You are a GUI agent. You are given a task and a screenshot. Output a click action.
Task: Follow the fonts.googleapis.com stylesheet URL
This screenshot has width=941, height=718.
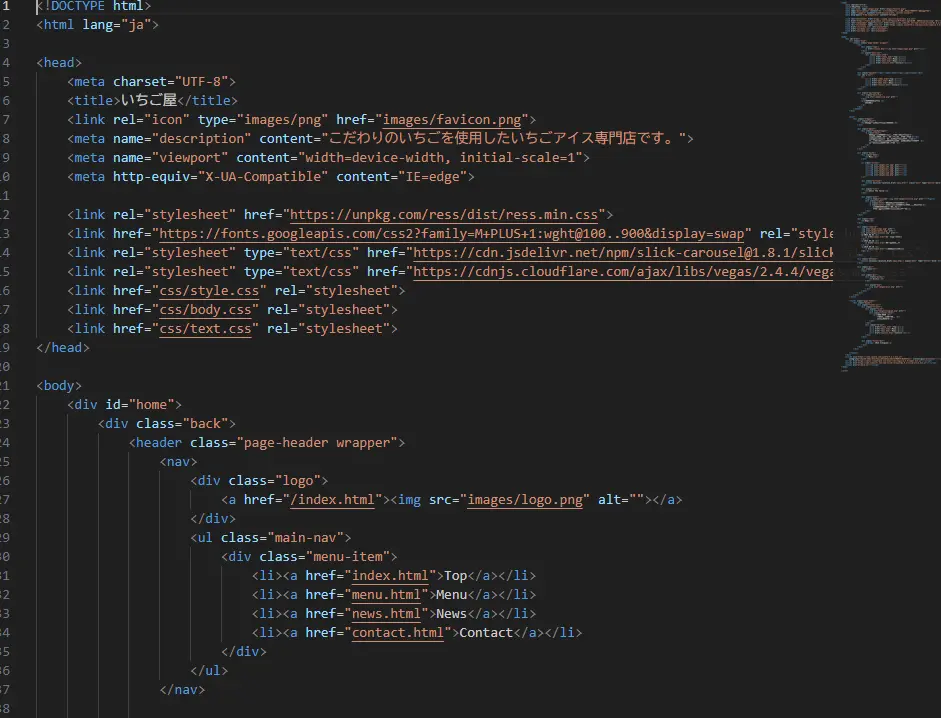450,233
